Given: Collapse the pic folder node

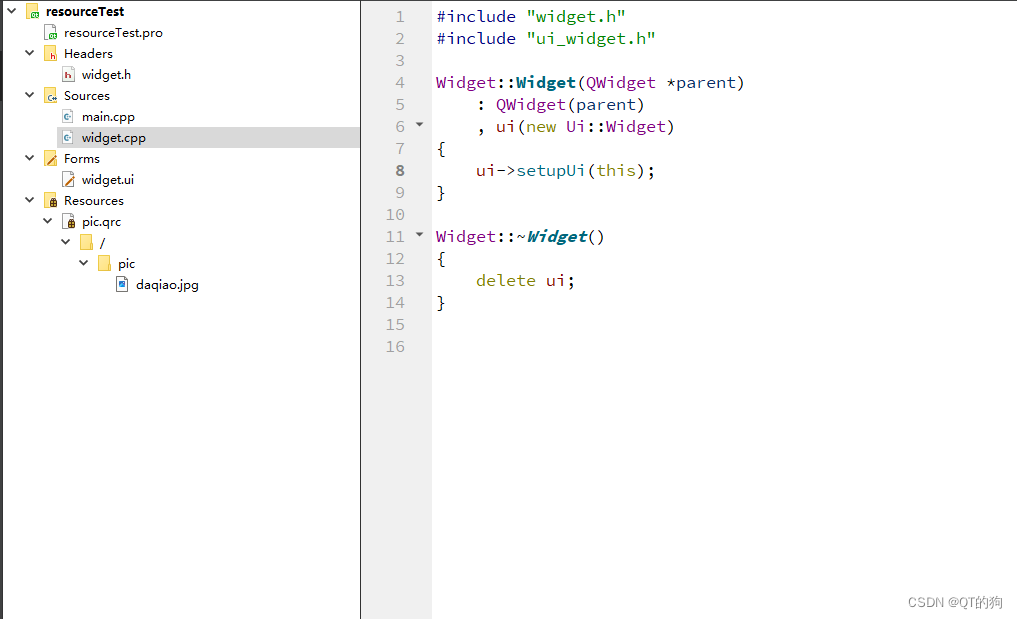Looking at the screenshot, I should coord(84,263).
